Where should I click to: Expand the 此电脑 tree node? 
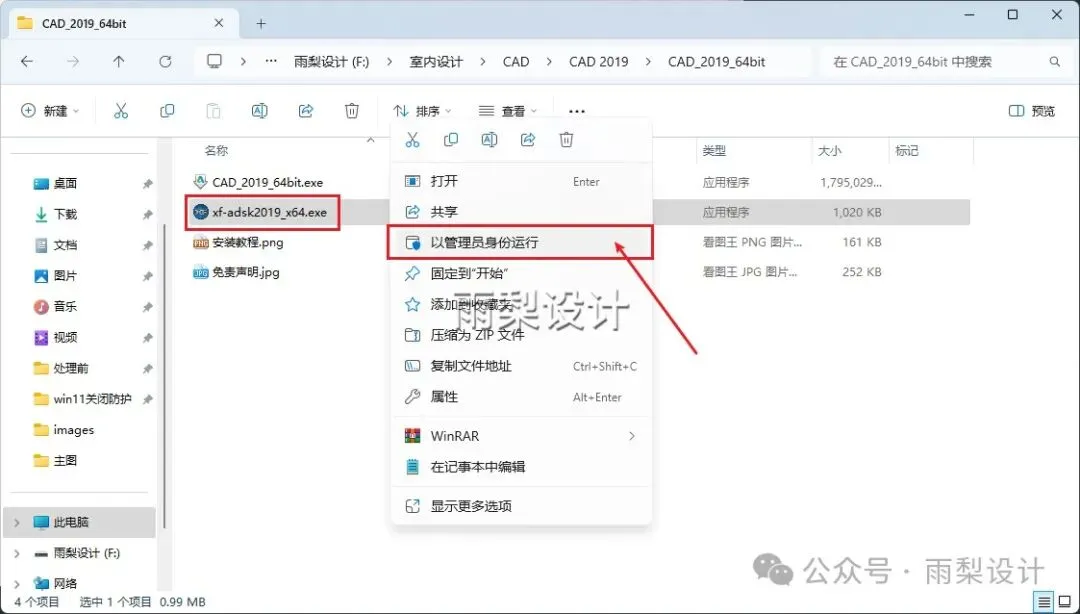(x=17, y=523)
